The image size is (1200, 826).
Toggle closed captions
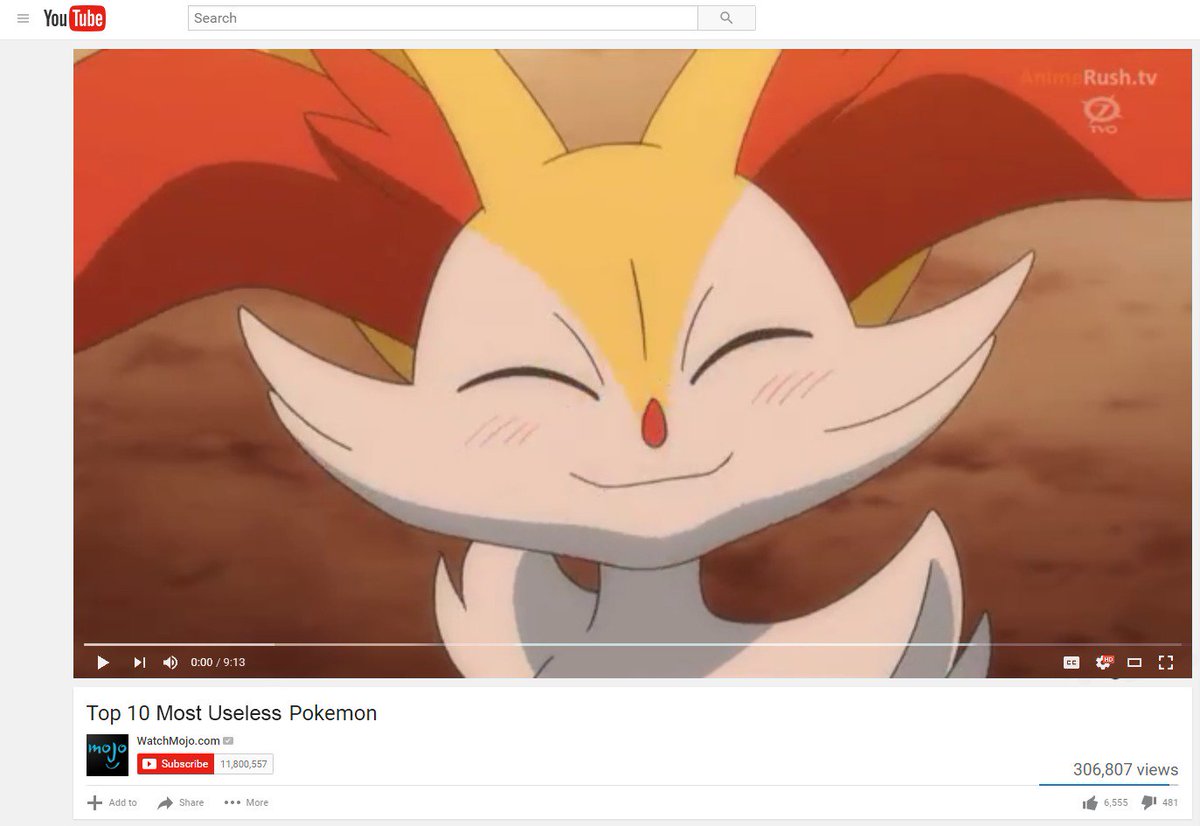click(x=1071, y=662)
